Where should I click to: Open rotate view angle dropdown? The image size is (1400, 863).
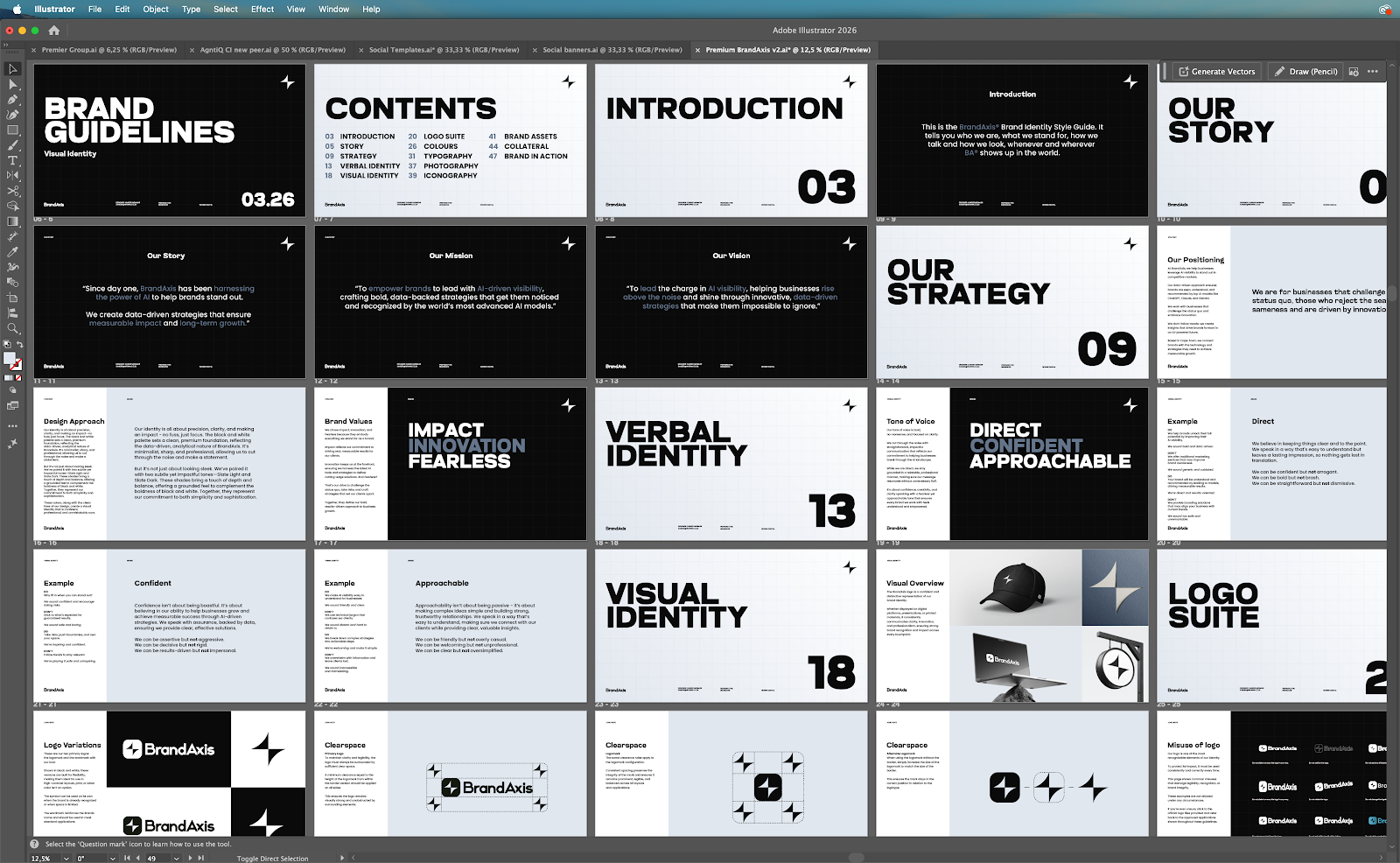click(113, 859)
